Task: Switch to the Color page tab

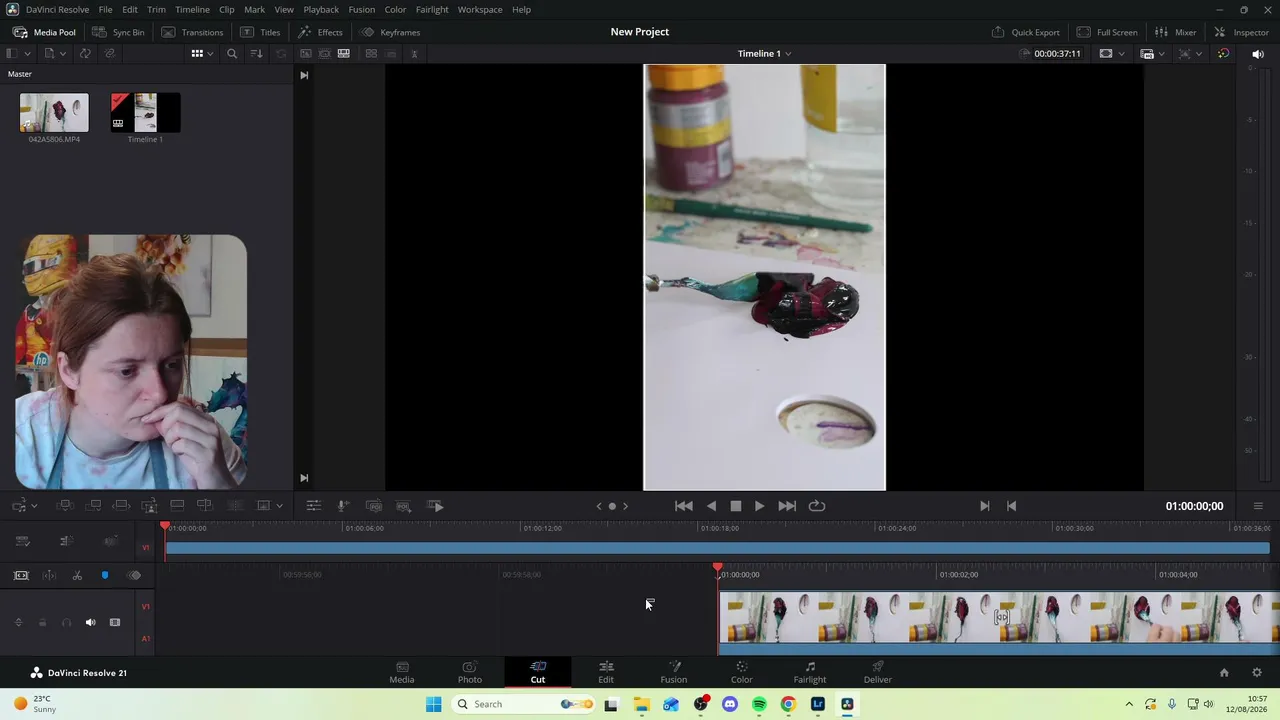Action: [x=741, y=672]
